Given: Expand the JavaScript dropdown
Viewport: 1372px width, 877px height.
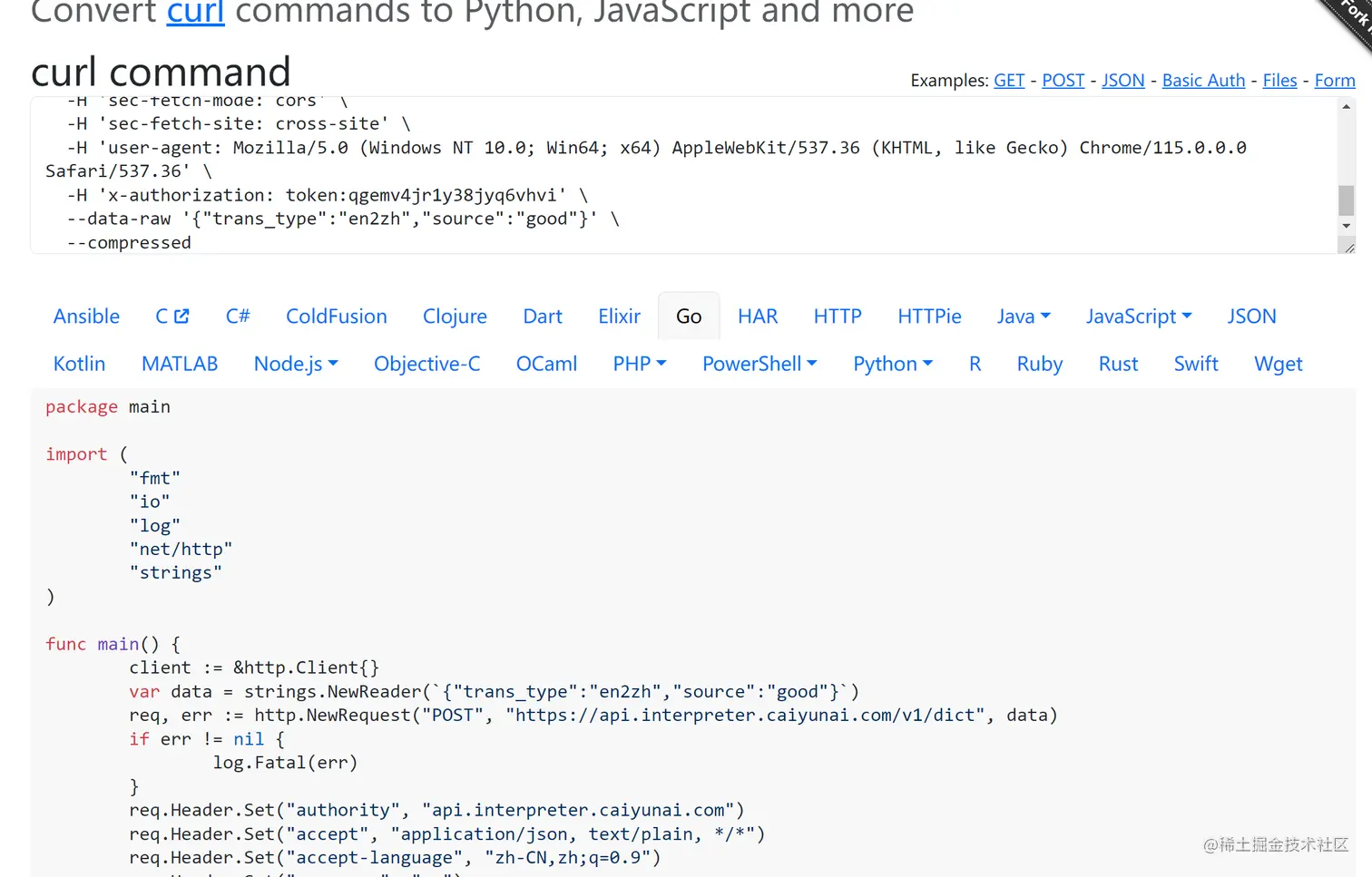Looking at the screenshot, I should point(1139,317).
